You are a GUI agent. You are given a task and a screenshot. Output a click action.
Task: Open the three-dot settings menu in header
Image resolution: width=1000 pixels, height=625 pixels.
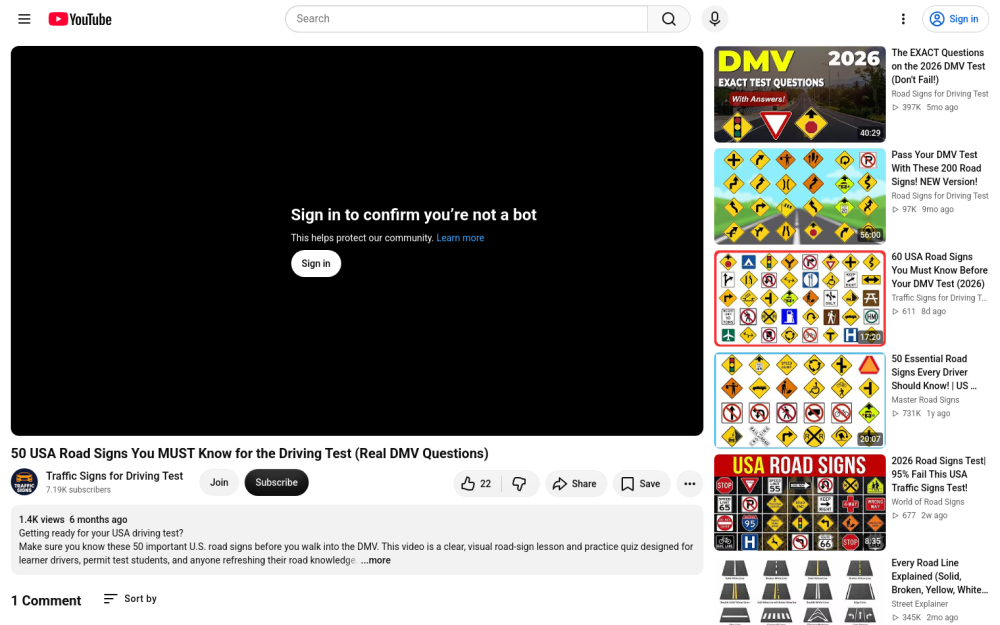902,19
